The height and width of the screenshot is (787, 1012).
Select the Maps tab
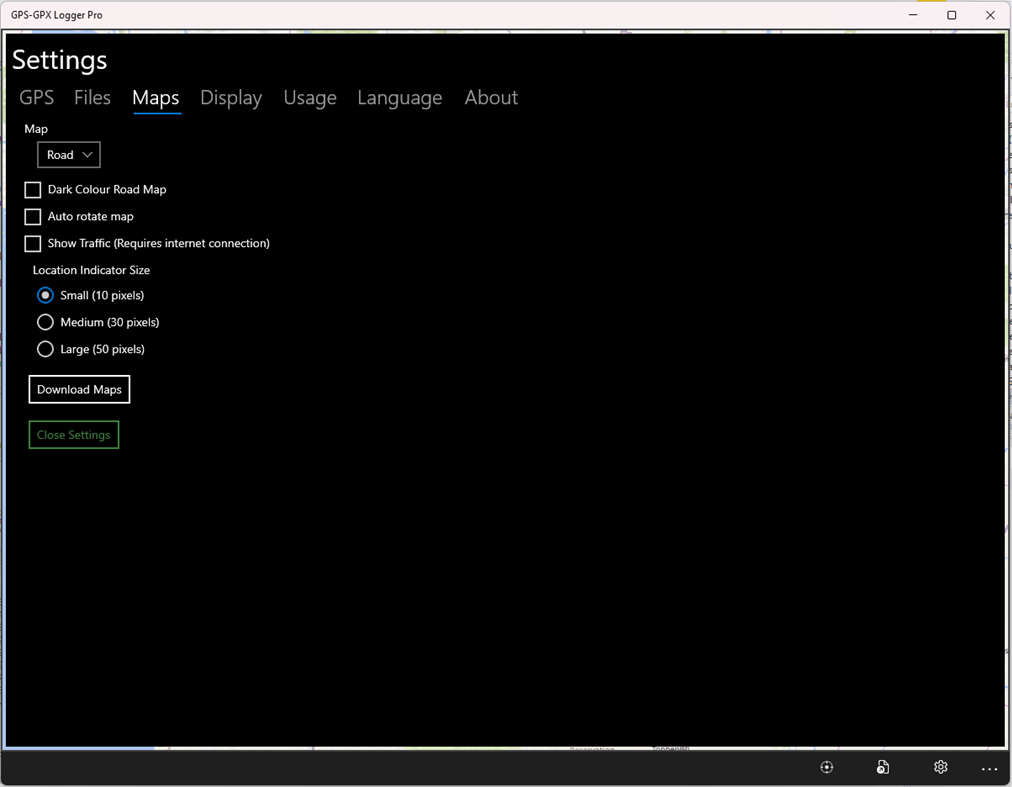155,97
